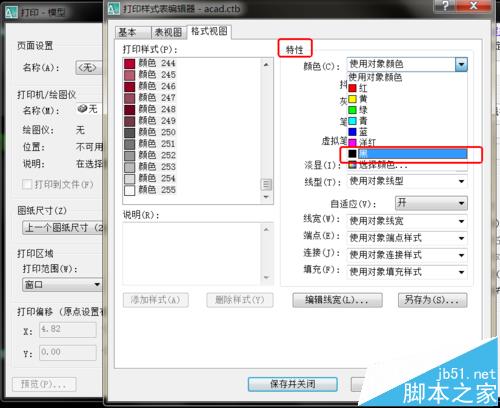Choose yellow (黄) in the color list
The height and width of the screenshot is (408, 500).
click(407, 99)
